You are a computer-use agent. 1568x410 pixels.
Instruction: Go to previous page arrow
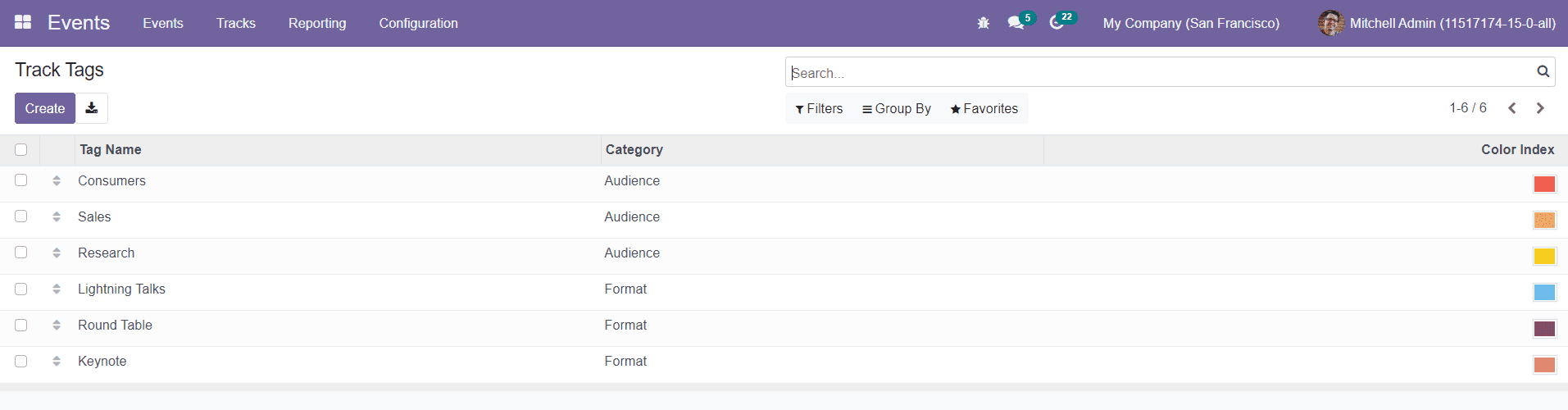[x=1512, y=108]
